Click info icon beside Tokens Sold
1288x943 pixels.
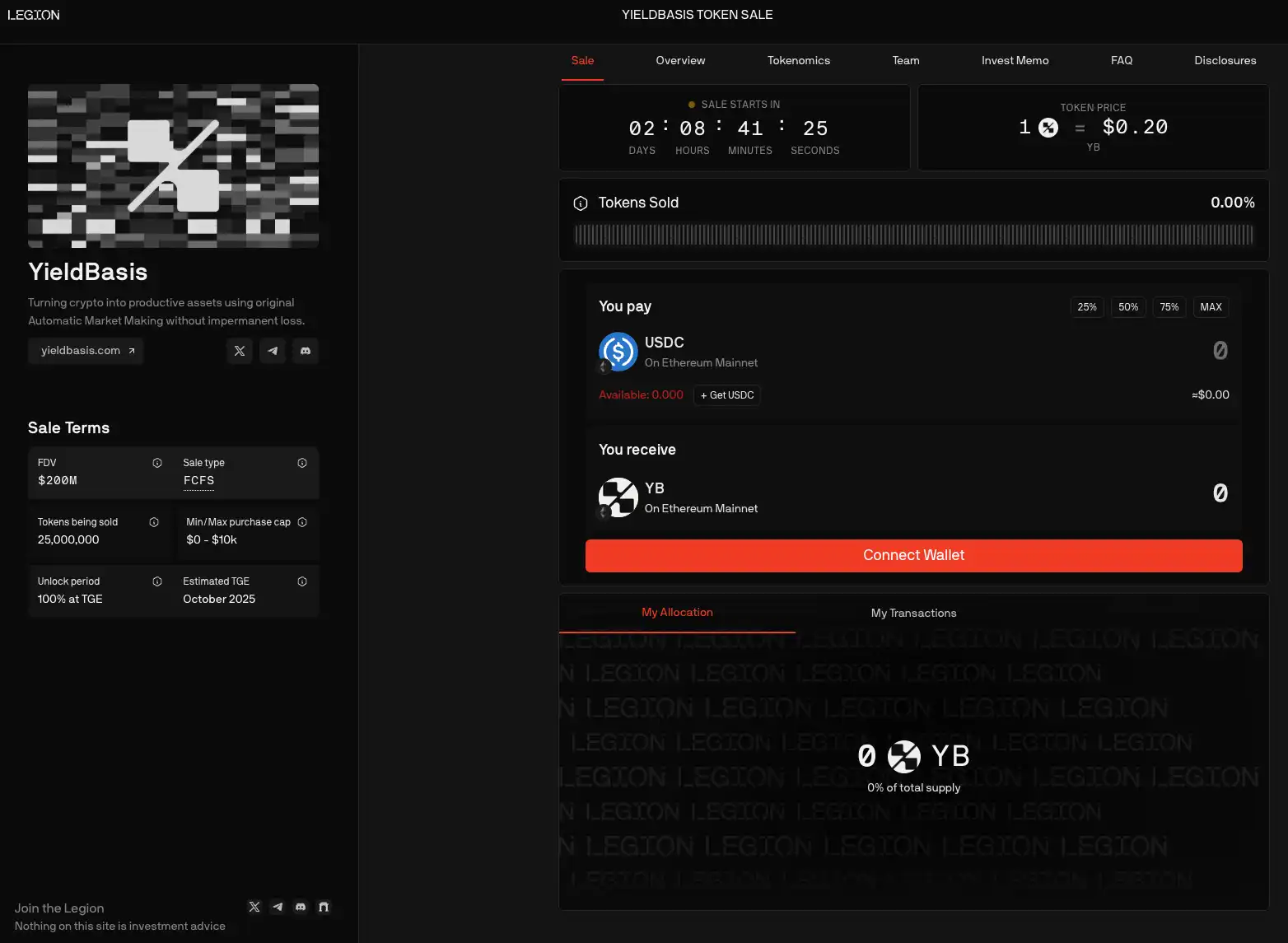pos(581,203)
